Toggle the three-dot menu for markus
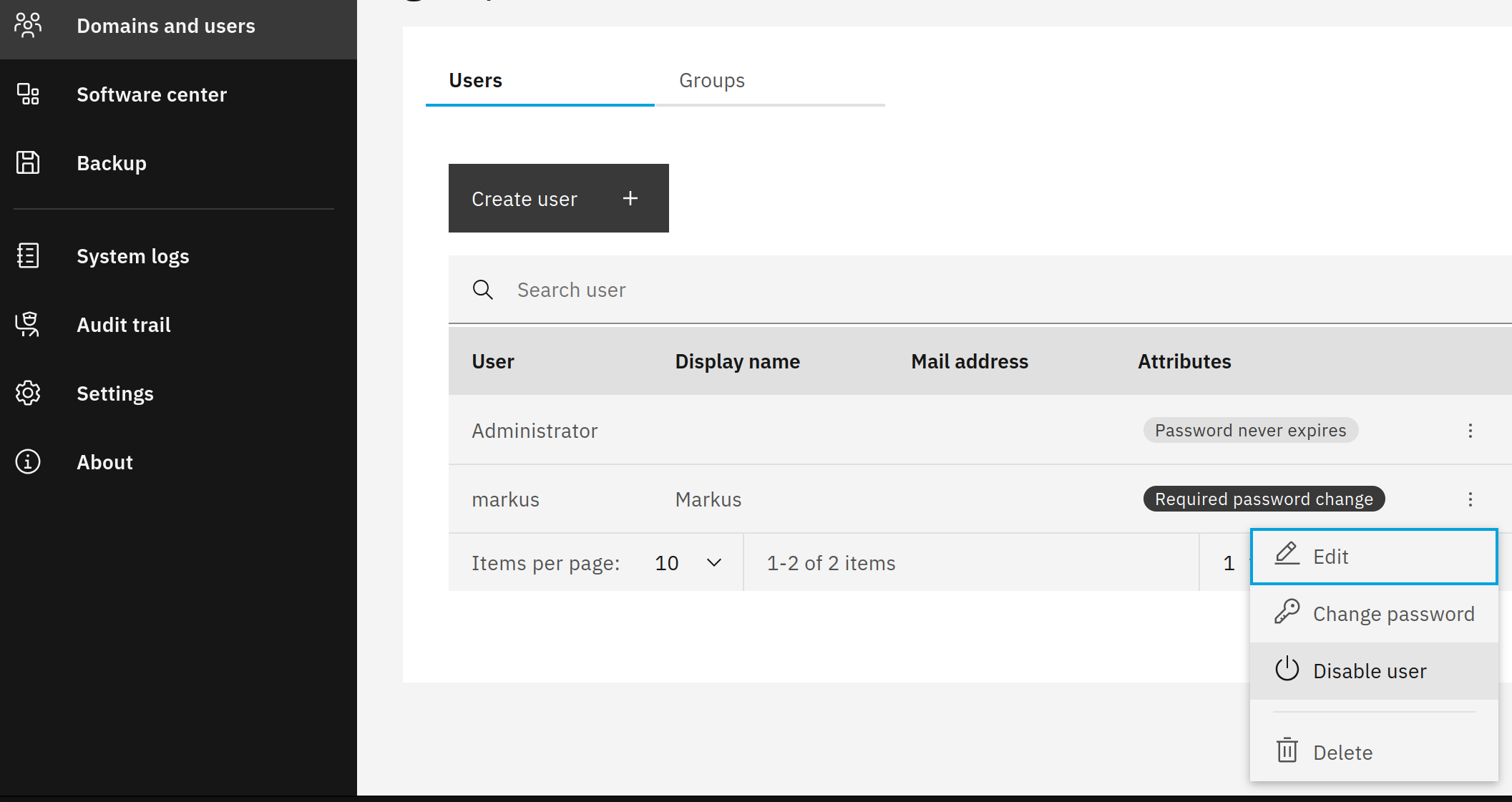 [1470, 499]
